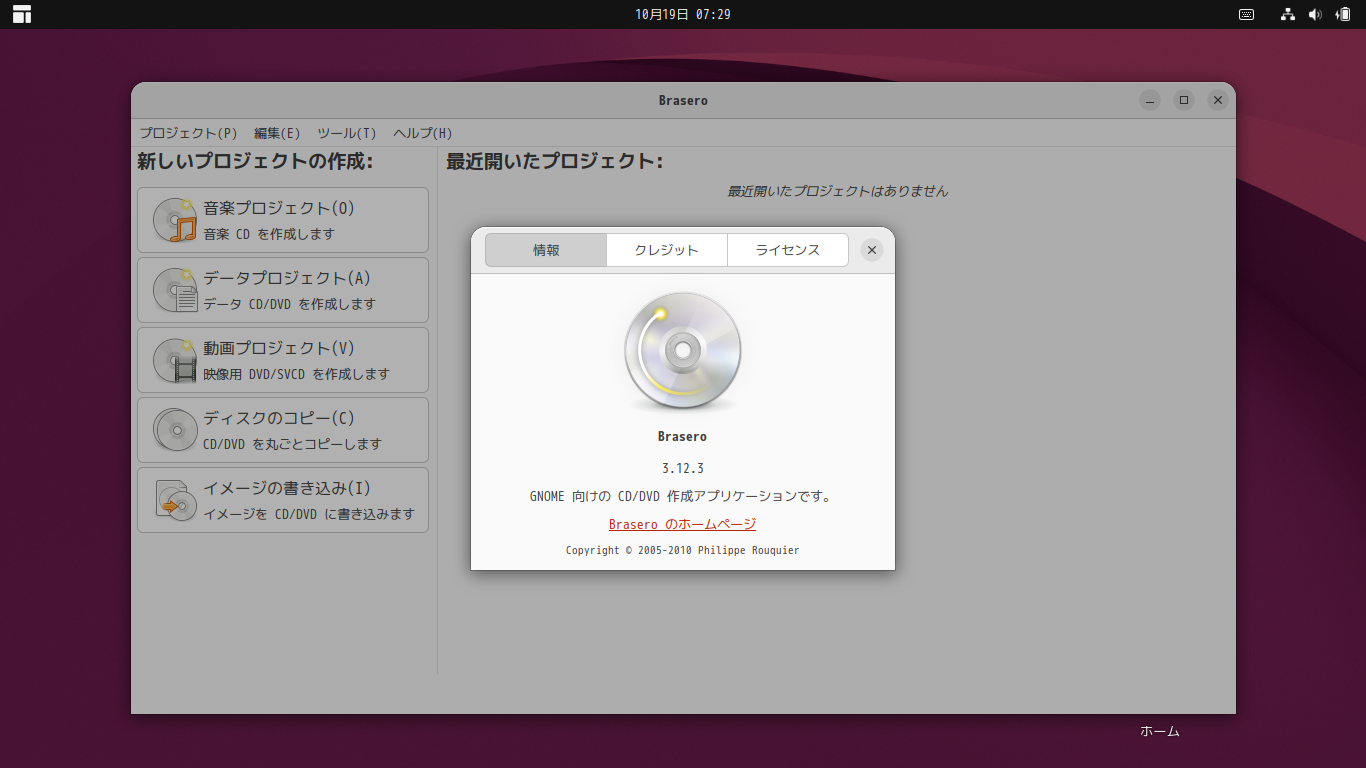
Task: Click the battery indicator icon in the top bar
Action: tap(1343, 14)
